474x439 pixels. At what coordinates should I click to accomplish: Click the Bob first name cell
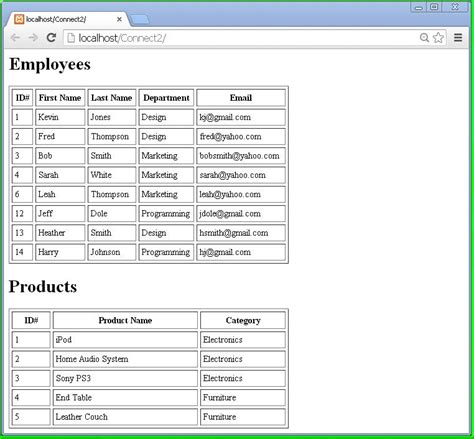(x=60, y=156)
